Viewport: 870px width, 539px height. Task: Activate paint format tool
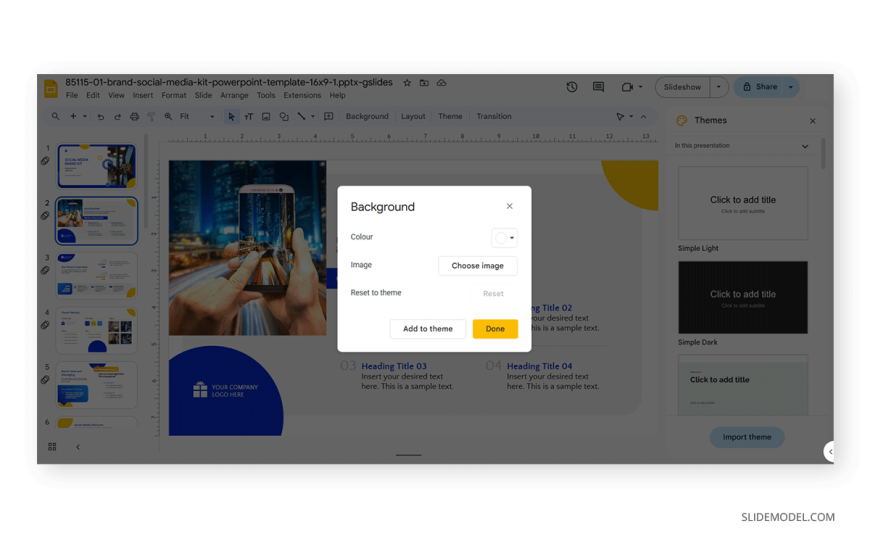tap(151, 117)
